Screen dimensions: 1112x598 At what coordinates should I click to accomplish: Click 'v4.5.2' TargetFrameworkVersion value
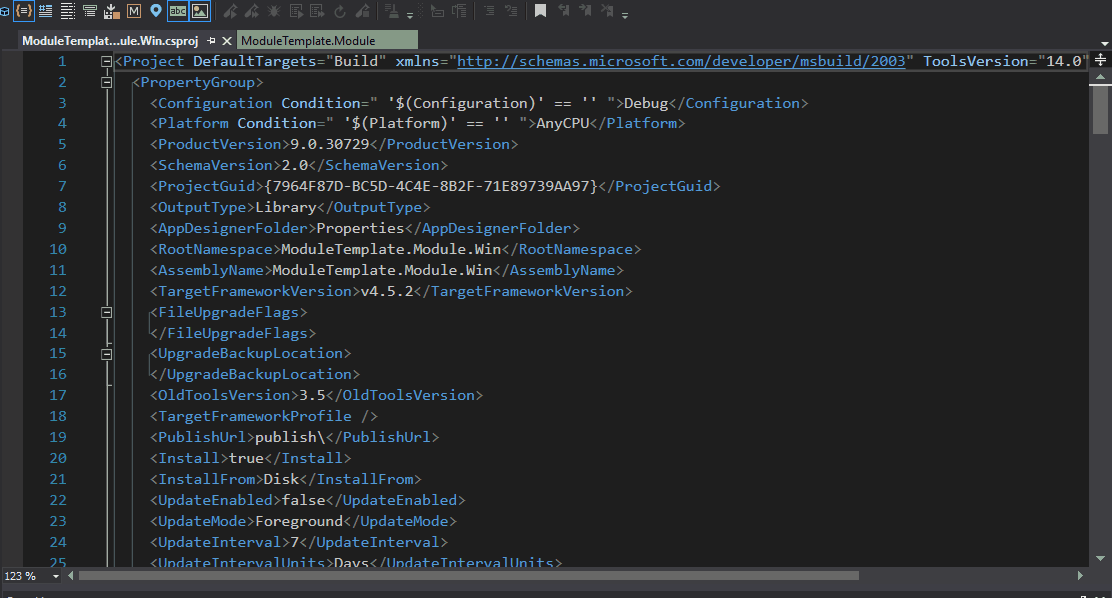click(x=387, y=292)
